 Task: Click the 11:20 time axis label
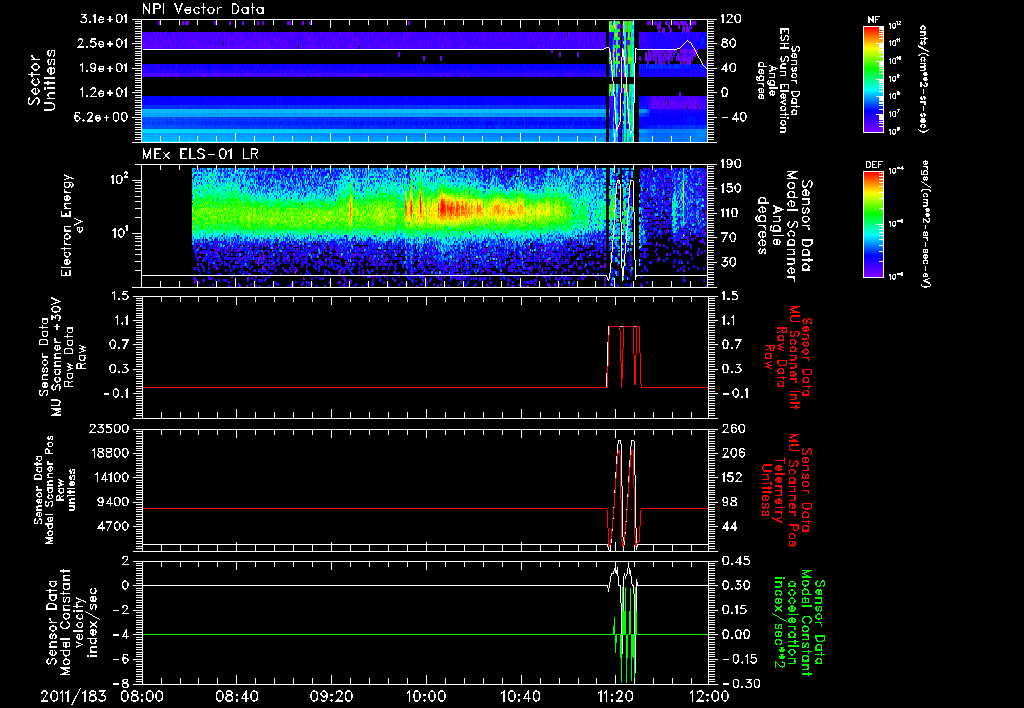tap(615, 696)
